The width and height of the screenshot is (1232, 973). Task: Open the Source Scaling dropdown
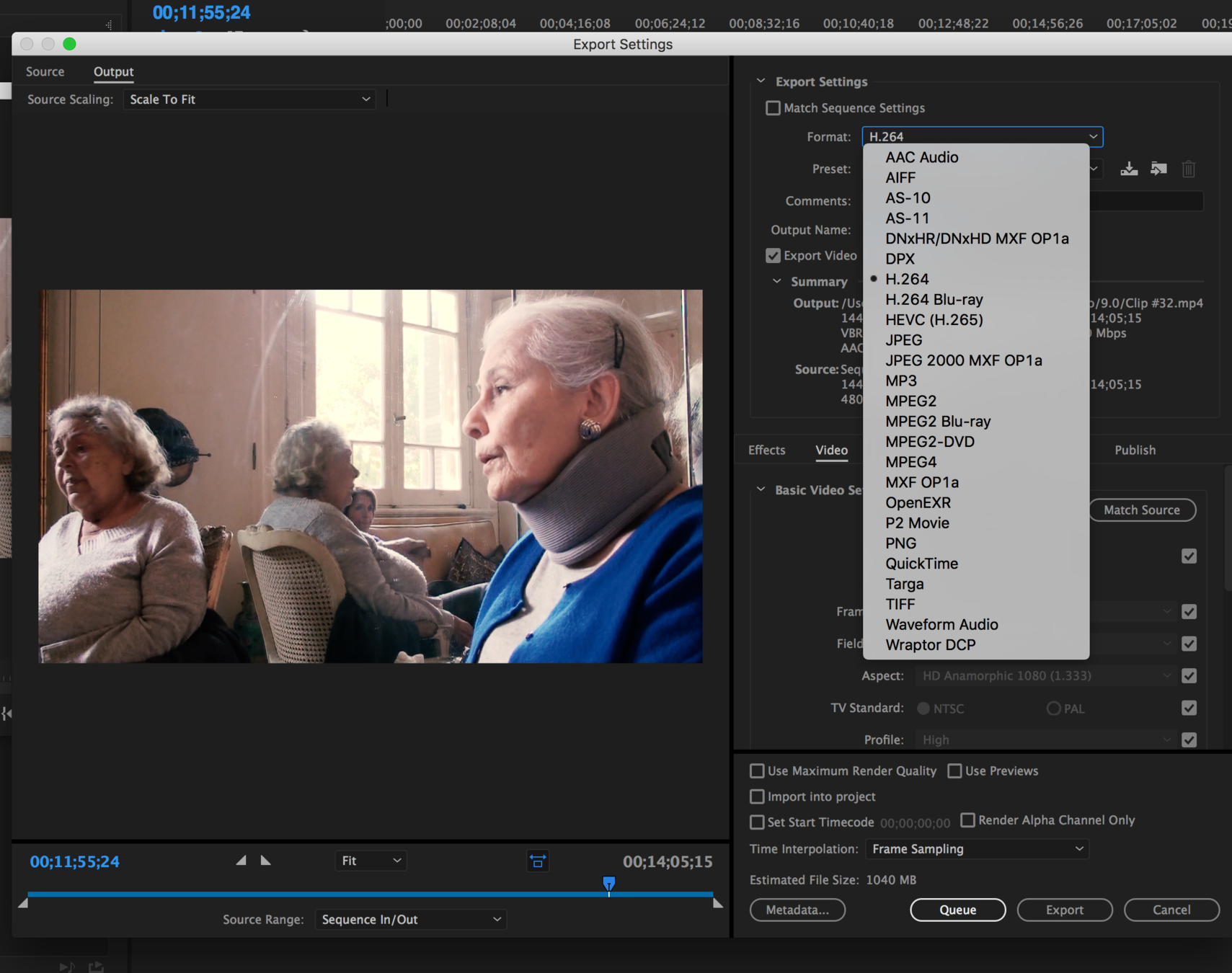coord(249,99)
